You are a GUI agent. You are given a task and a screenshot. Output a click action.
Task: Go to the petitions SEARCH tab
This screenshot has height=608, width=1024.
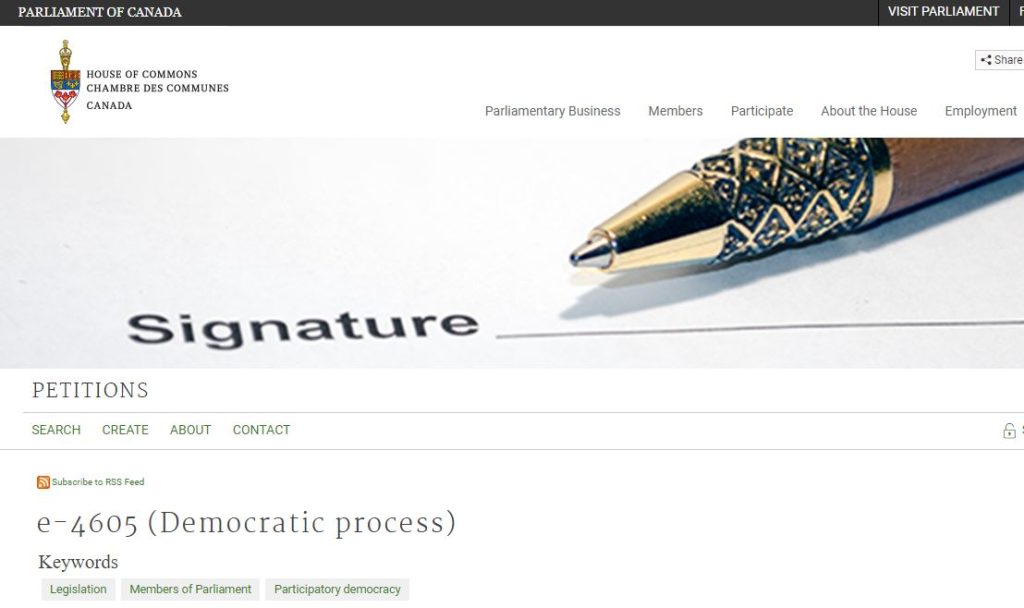click(56, 430)
